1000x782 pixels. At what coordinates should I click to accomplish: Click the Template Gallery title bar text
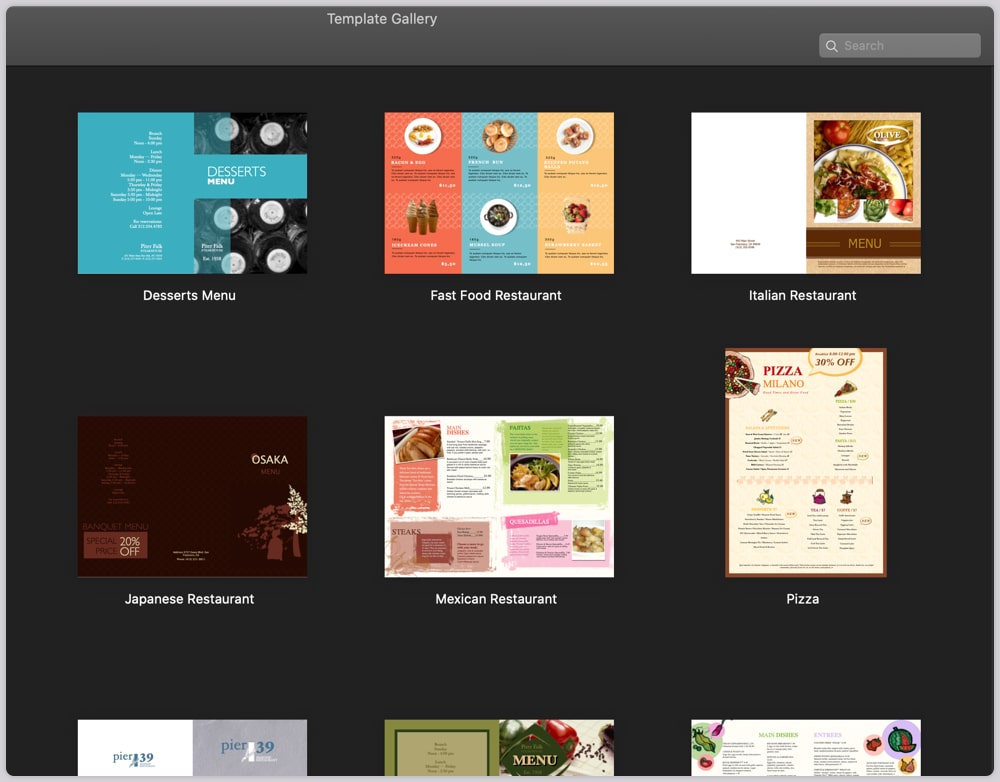(382, 18)
